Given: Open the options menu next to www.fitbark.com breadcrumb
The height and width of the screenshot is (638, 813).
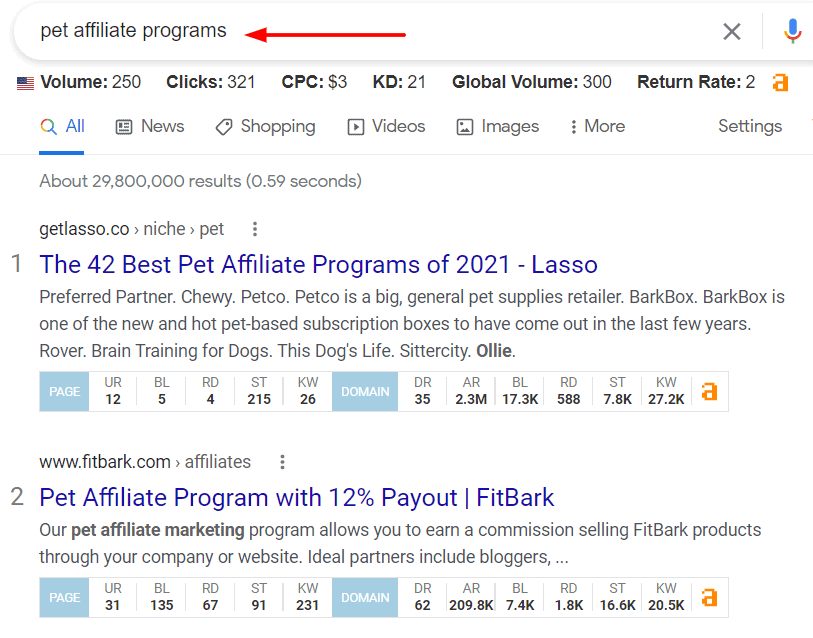Looking at the screenshot, I should click(x=282, y=462).
